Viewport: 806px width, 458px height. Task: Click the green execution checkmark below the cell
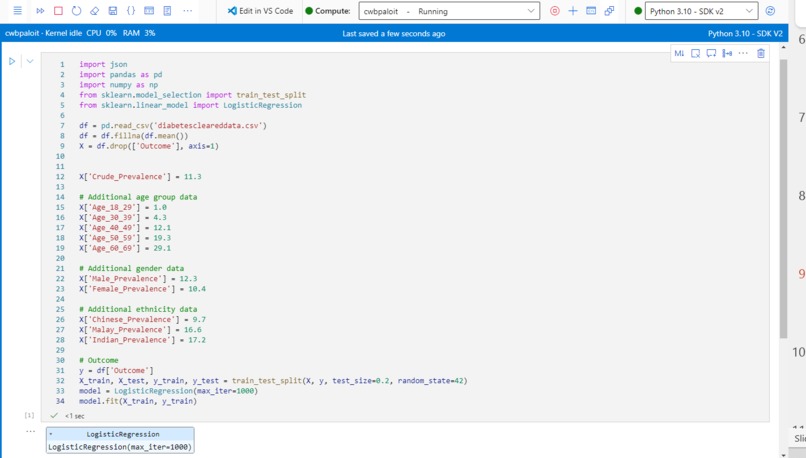point(54,415)
